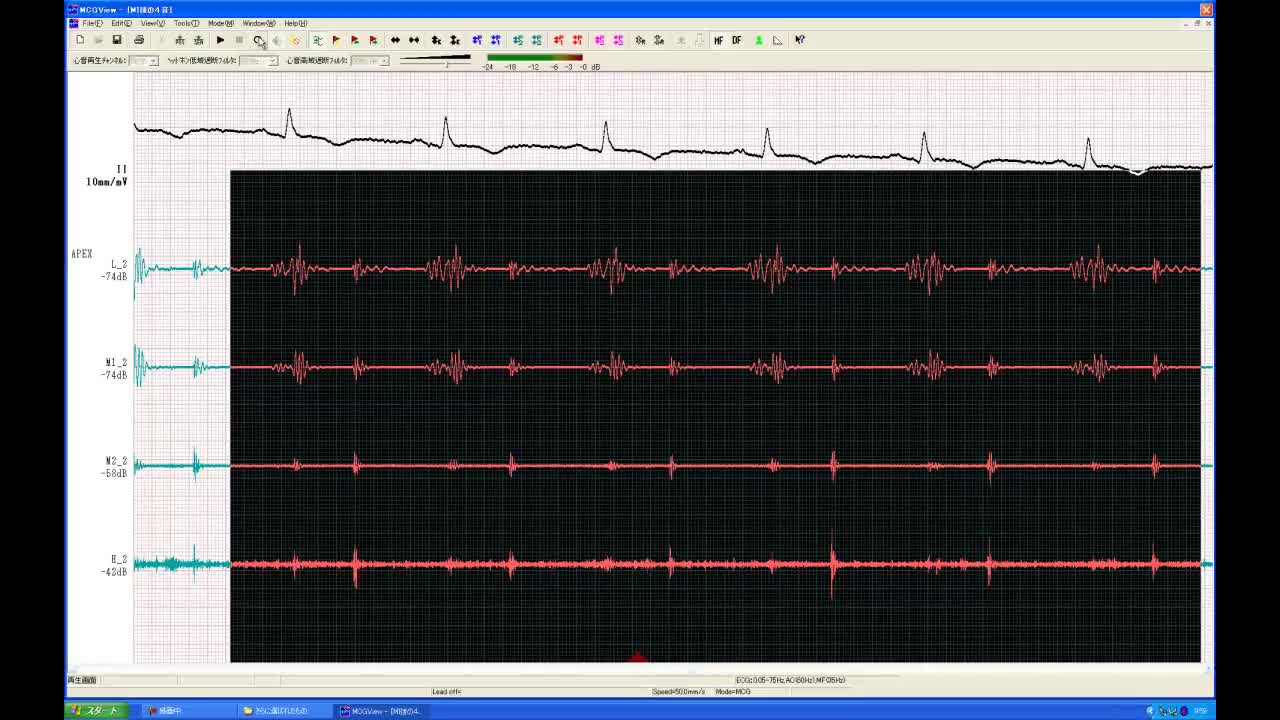
Task: Click the green person icon
Action: pos(758,40)
